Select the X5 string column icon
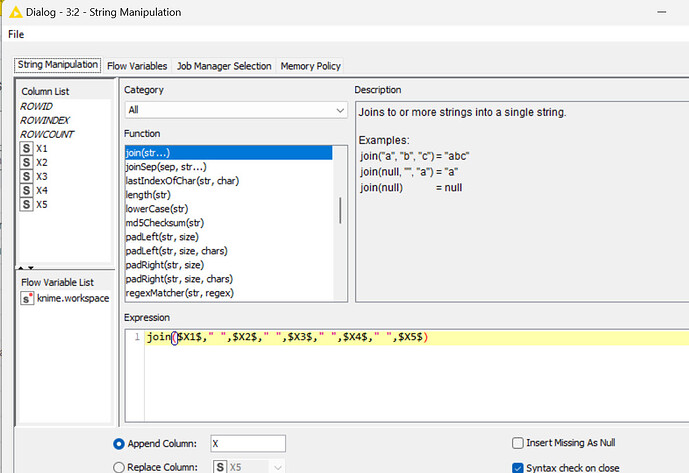689x473 pixels. tap(26, 204)
